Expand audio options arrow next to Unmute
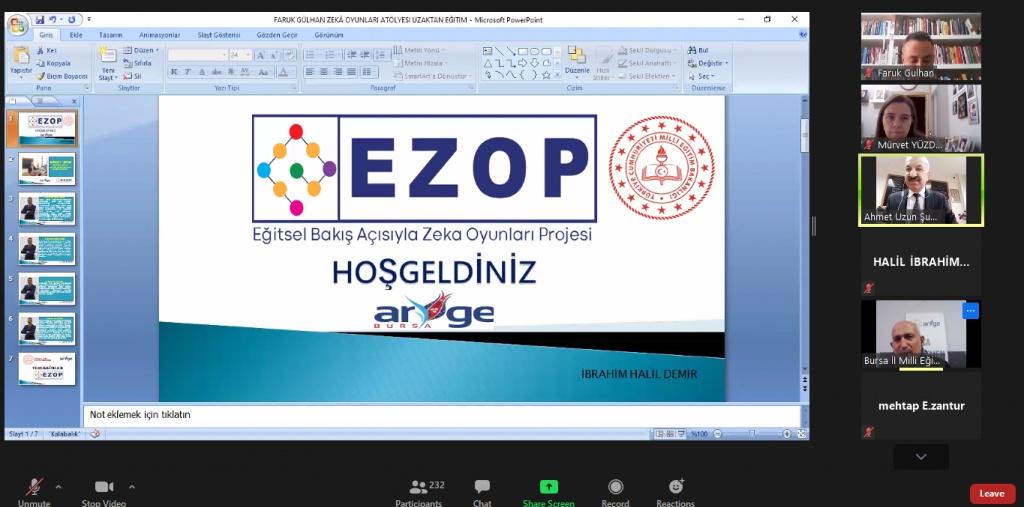Image resolution: width=1024 pixels, height=507 pixels. pos(58,486)
